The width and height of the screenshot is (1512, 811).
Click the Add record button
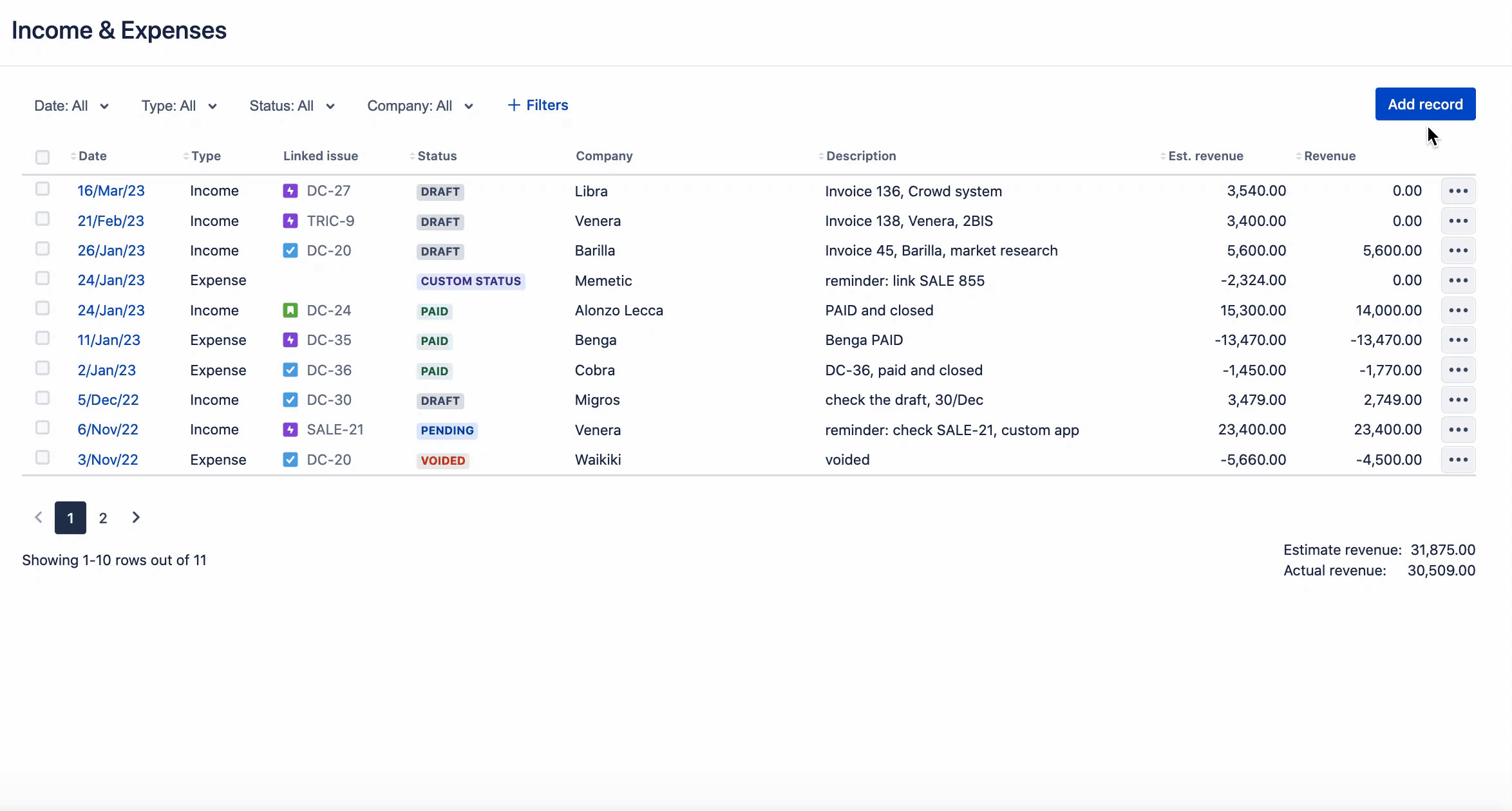[x=1425, y=104]
